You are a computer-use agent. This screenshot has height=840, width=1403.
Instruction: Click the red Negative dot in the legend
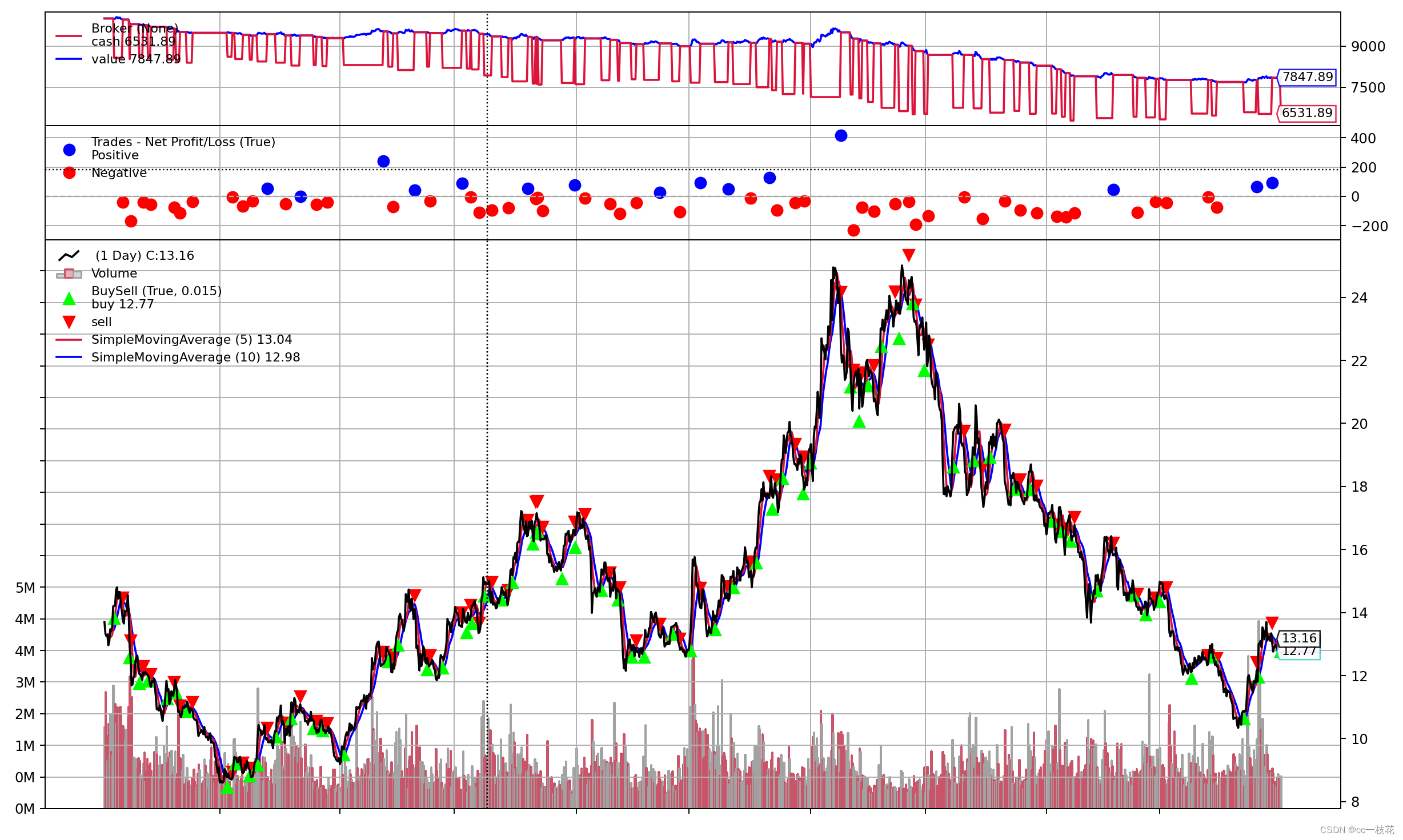tap(69, 172)
